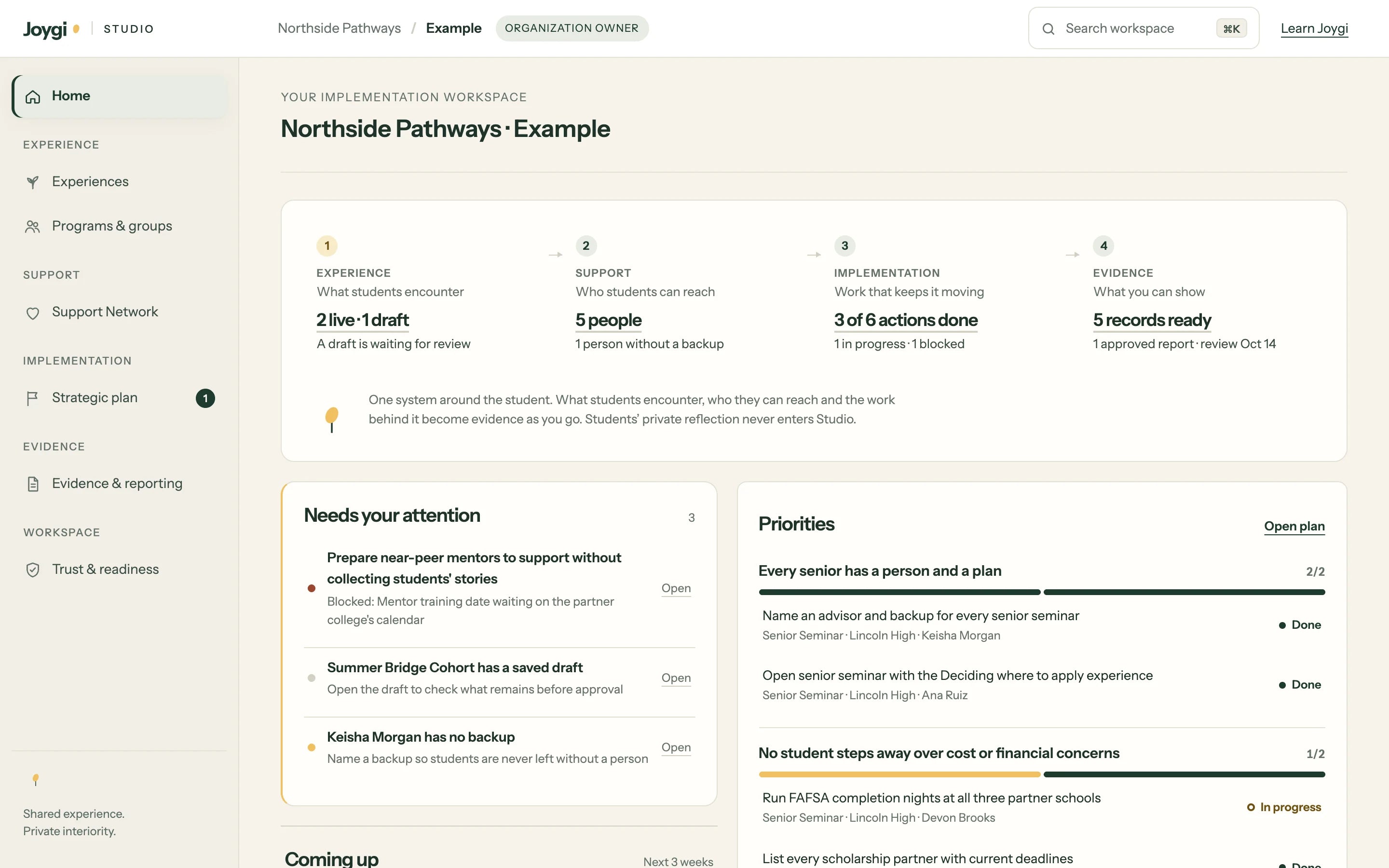
Task: Click 'Coming up' section heading
Action: 332,859
